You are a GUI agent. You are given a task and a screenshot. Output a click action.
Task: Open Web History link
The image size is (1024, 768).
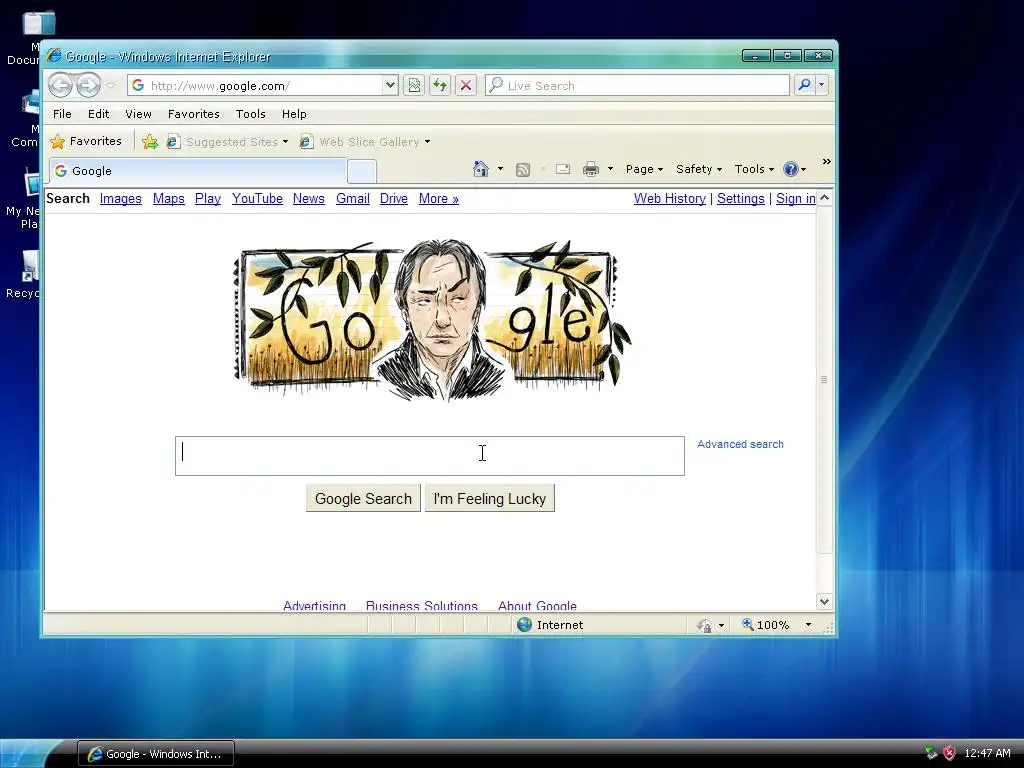(x=669, y=199)
